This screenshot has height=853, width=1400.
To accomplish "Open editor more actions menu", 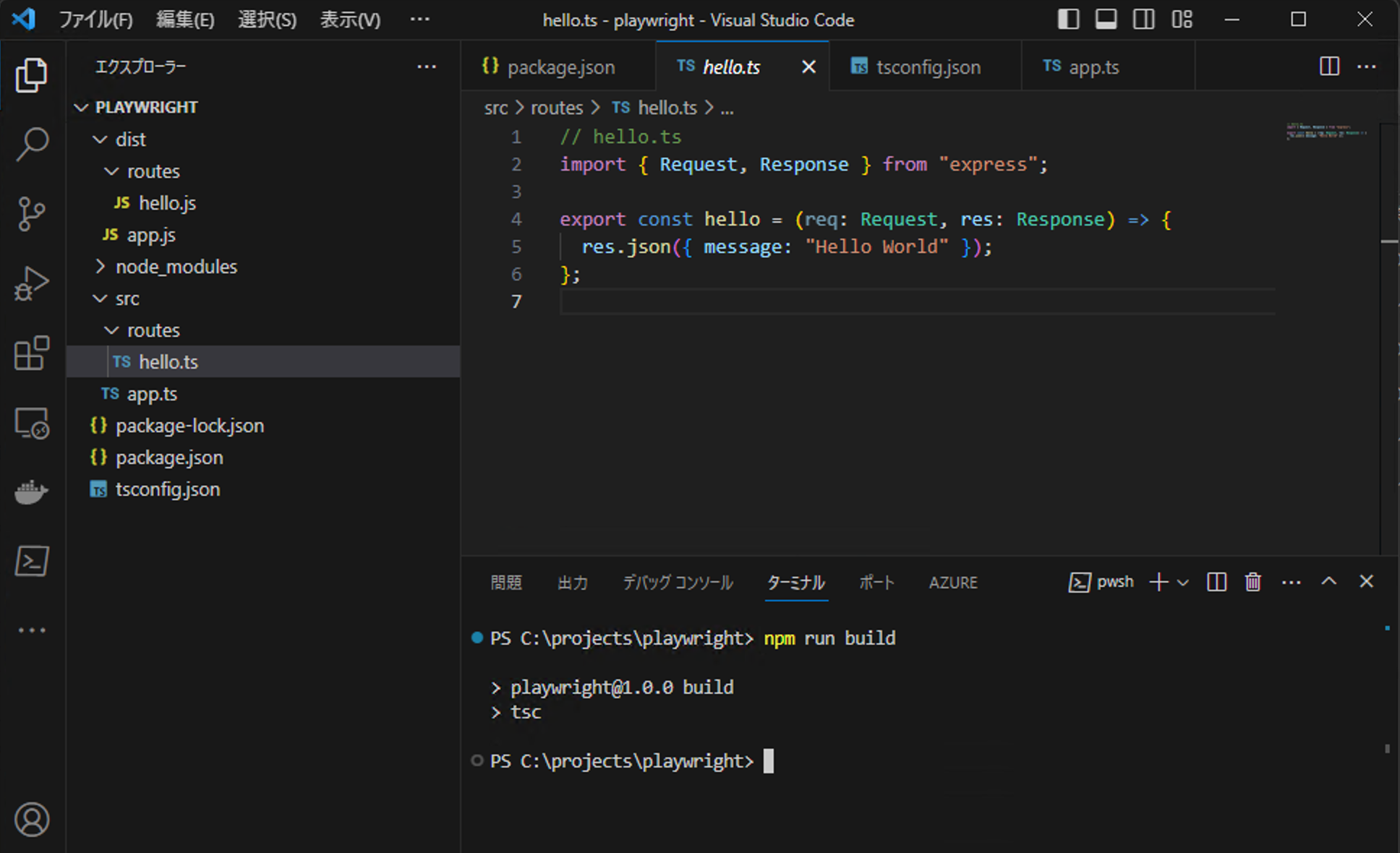I will [1367, 67].
